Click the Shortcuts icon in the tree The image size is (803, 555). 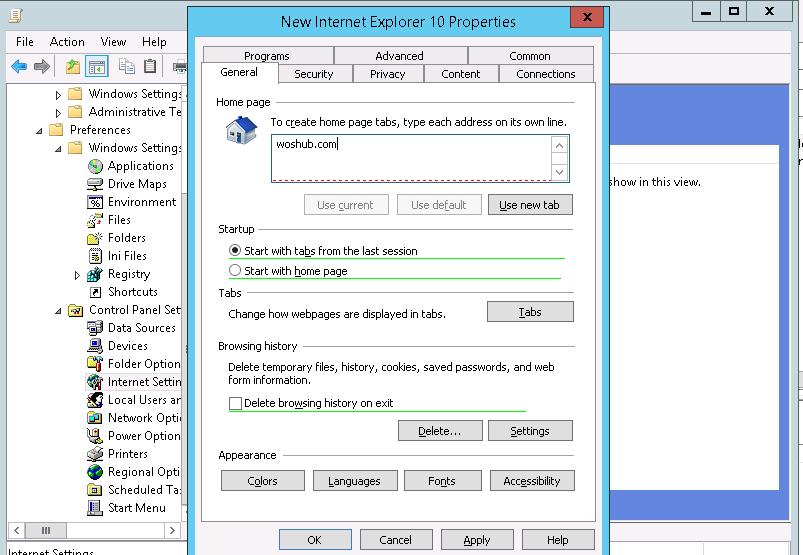[95, 292]
